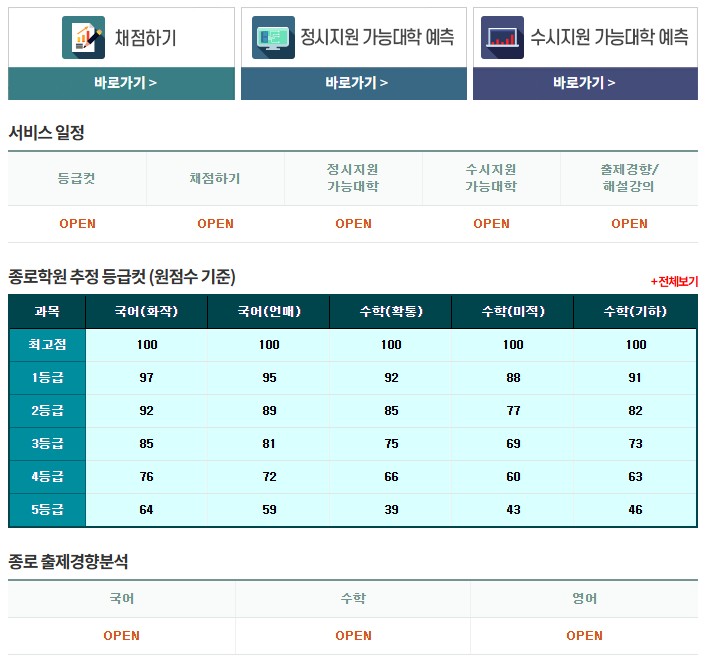This screenshot has width=705, height=663.
Task: Click 89 in the 2등급 row
Action: coord(269,411)
